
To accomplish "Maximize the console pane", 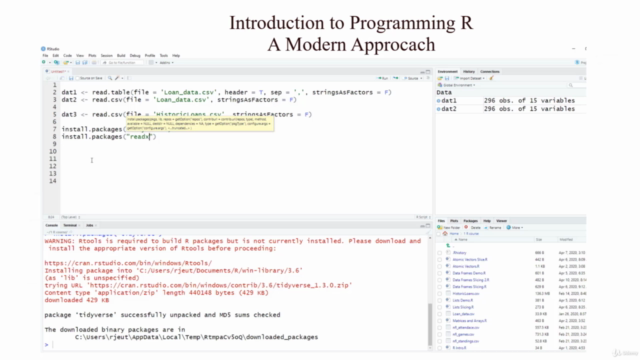I will (x=428, y=225).
